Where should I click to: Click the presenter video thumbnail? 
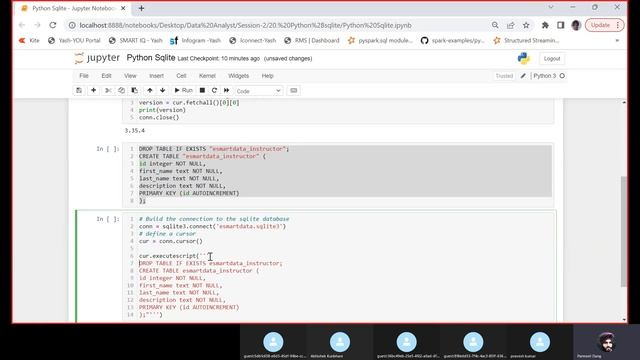[x=607, y=342]
